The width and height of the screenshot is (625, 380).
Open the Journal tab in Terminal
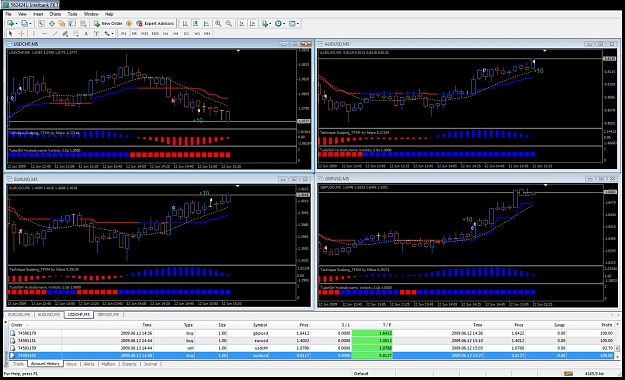point(150,364)
